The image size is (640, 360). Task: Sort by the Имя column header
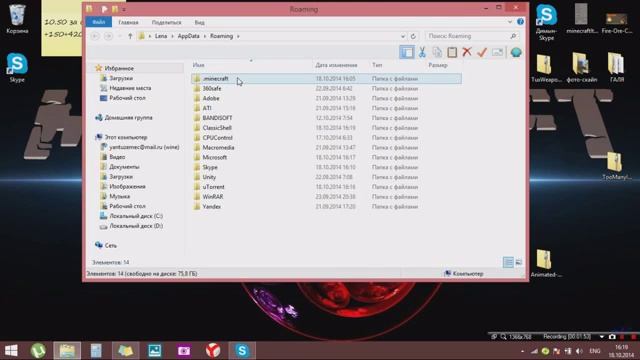(x=198, y=65)
